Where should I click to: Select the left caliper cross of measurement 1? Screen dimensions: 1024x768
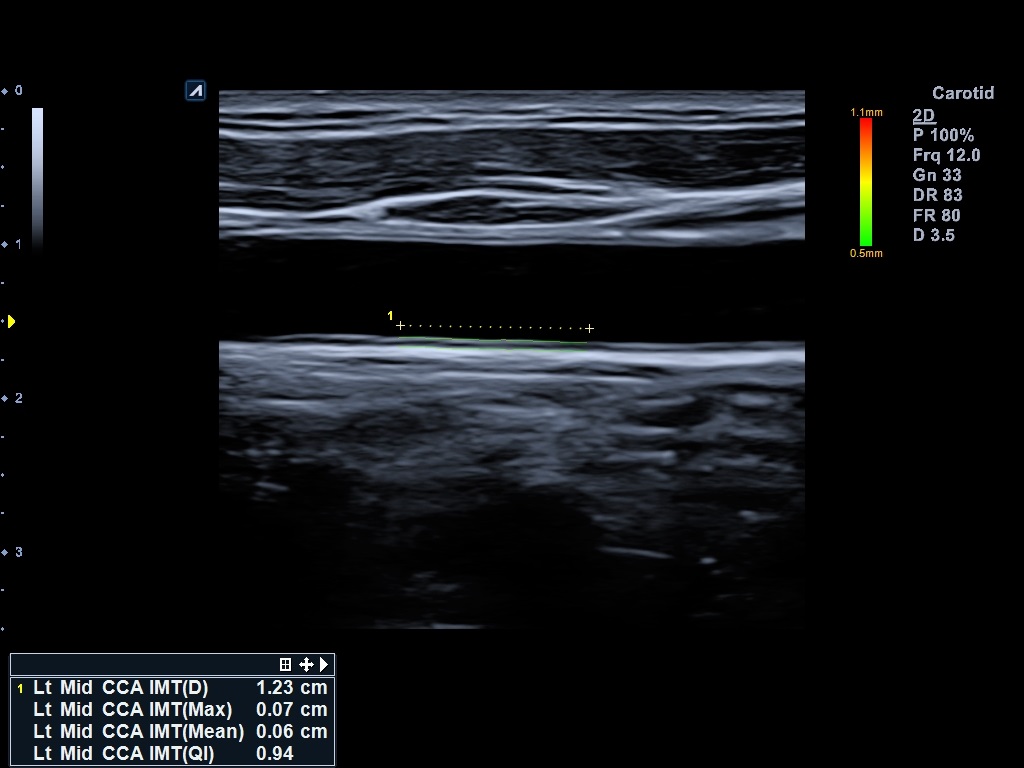[x=401, y=327]
